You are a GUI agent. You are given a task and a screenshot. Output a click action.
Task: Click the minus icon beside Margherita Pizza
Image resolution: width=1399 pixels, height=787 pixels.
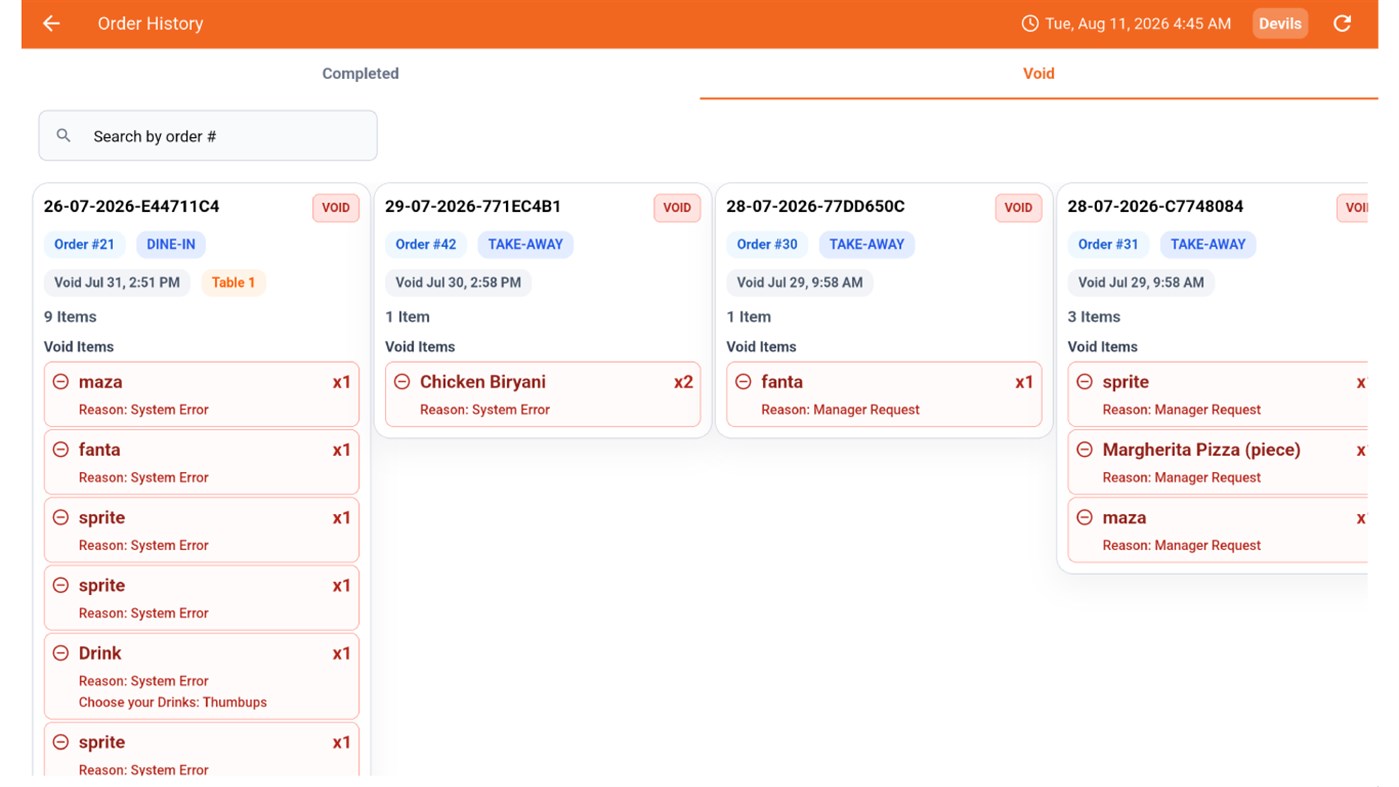click(1085, 450)
